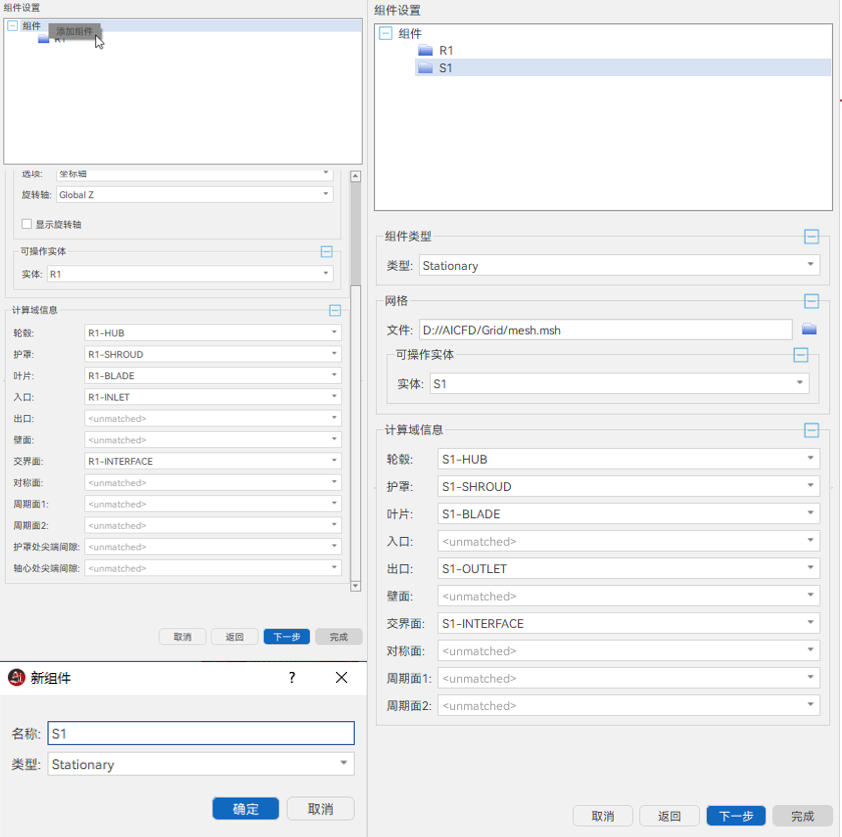Click the help question mark in the 新组件 dialog

click(x=291, y=677)
